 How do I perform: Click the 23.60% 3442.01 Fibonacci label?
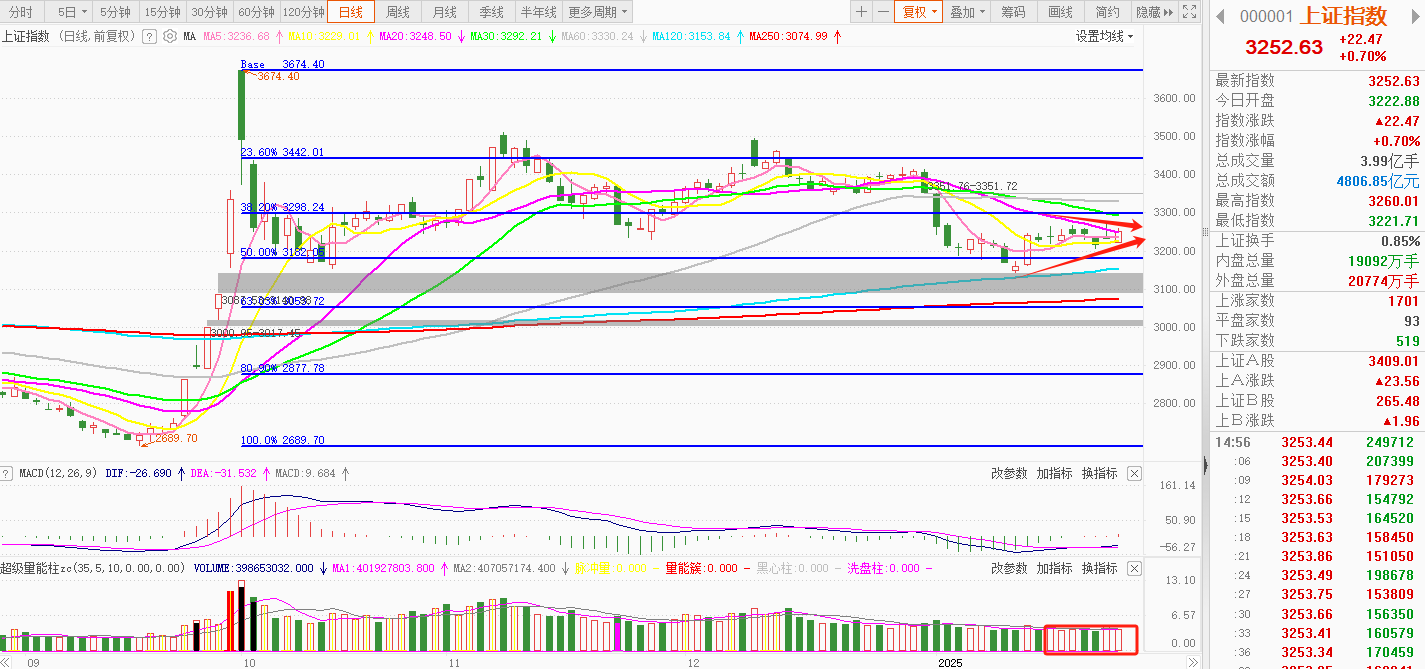click(282, 152)
